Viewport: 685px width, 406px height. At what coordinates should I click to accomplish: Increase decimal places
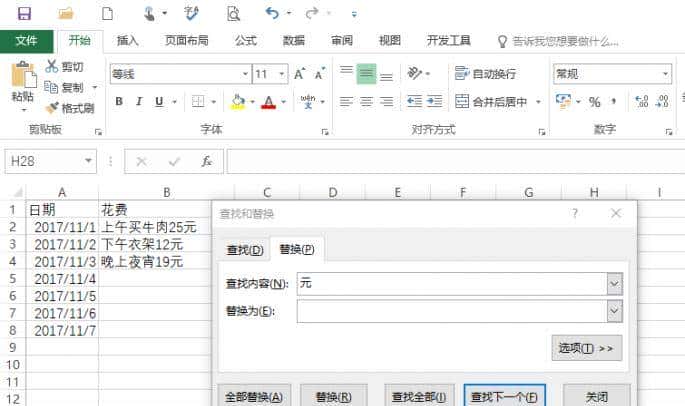641,102
